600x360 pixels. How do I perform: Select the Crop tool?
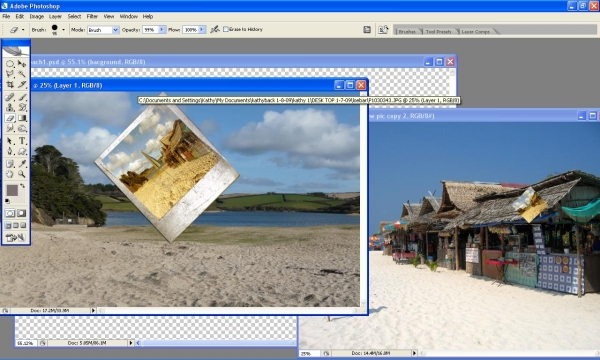[10, 85]
